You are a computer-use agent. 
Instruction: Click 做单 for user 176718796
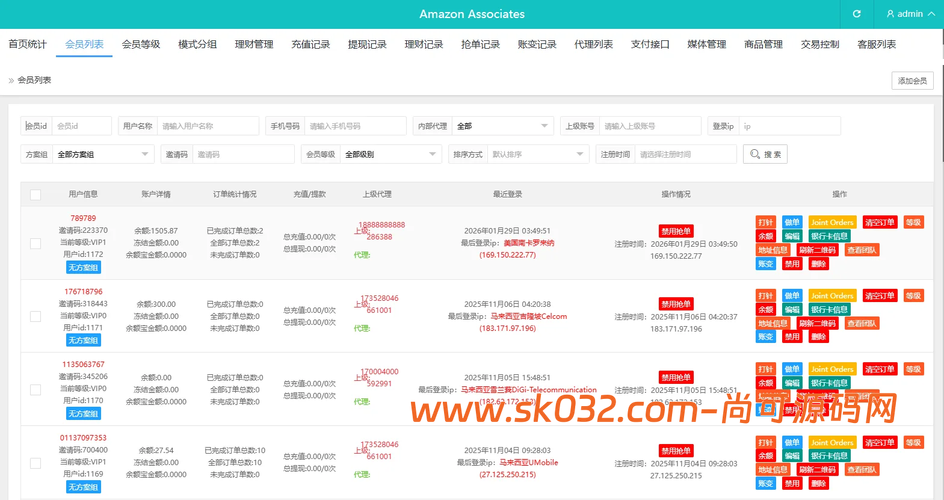pyautogui.click(x=792, y=296)
